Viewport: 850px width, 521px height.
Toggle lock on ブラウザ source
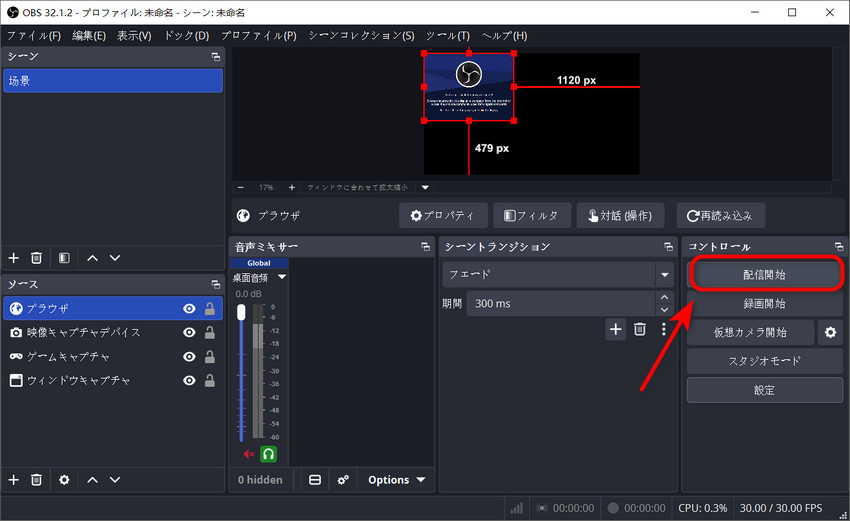click(x=210, y=308)
